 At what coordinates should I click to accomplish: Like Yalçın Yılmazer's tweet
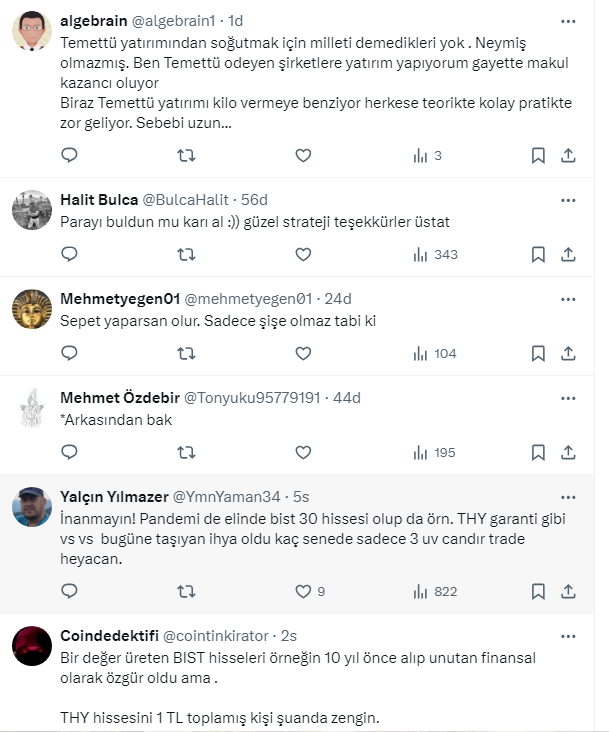(x=303, y=591)
